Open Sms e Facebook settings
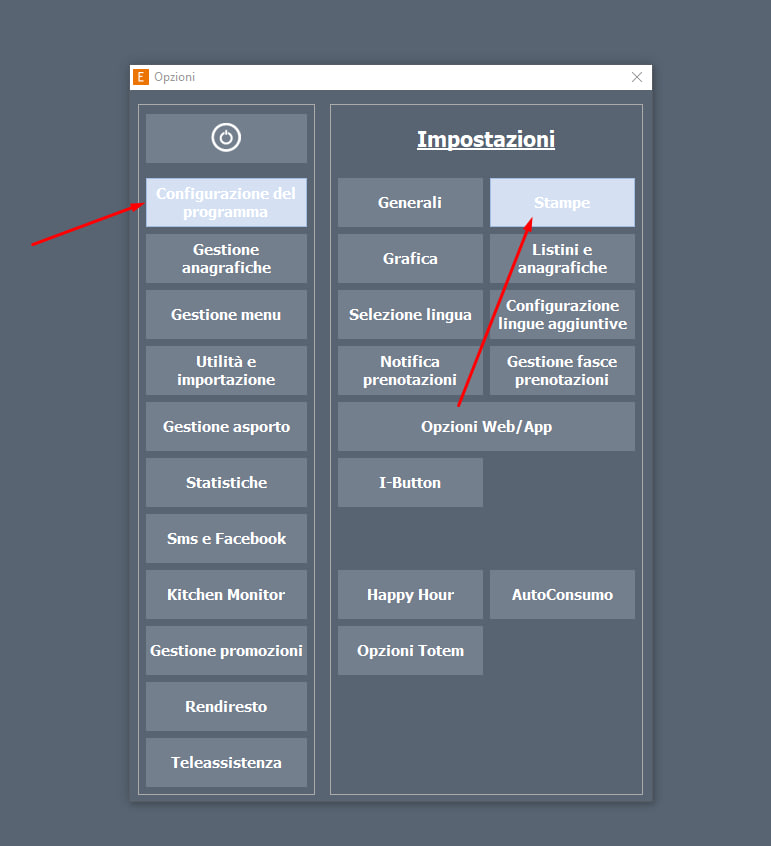This screenshot has width=771, height=846. 226,539
